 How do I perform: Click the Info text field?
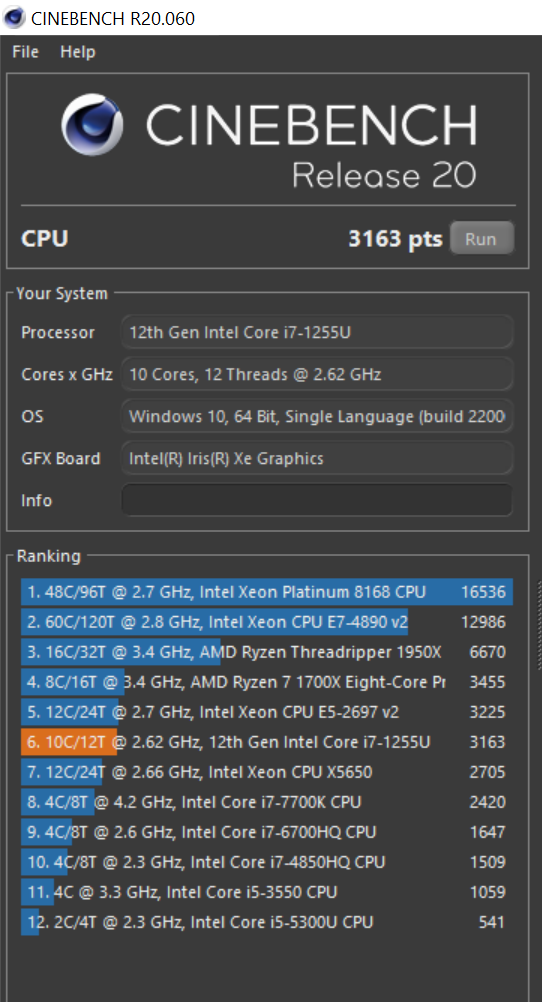(317, 500)
